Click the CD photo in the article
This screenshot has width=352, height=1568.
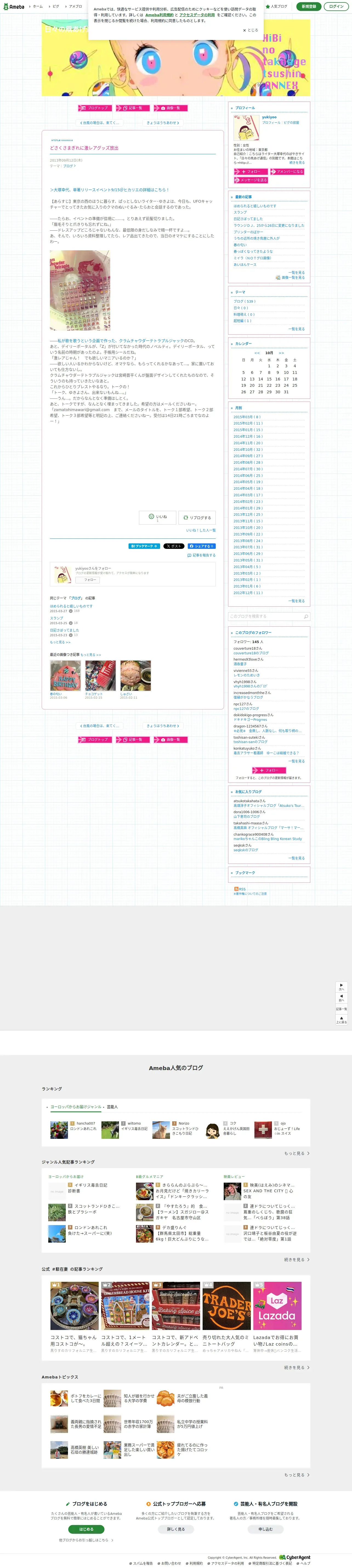point(80,290)
